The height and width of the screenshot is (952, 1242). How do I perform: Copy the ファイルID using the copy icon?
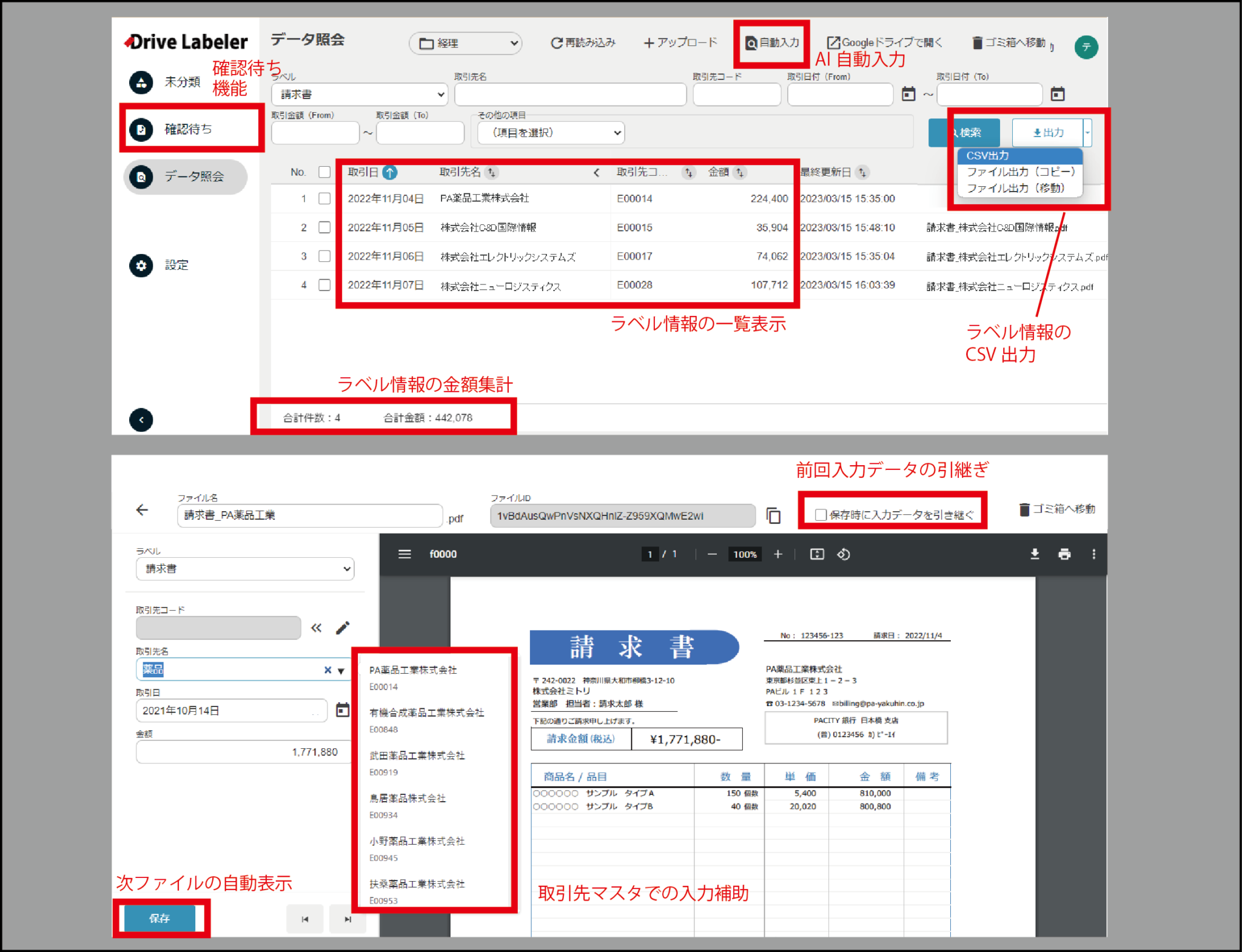(774, 515)
